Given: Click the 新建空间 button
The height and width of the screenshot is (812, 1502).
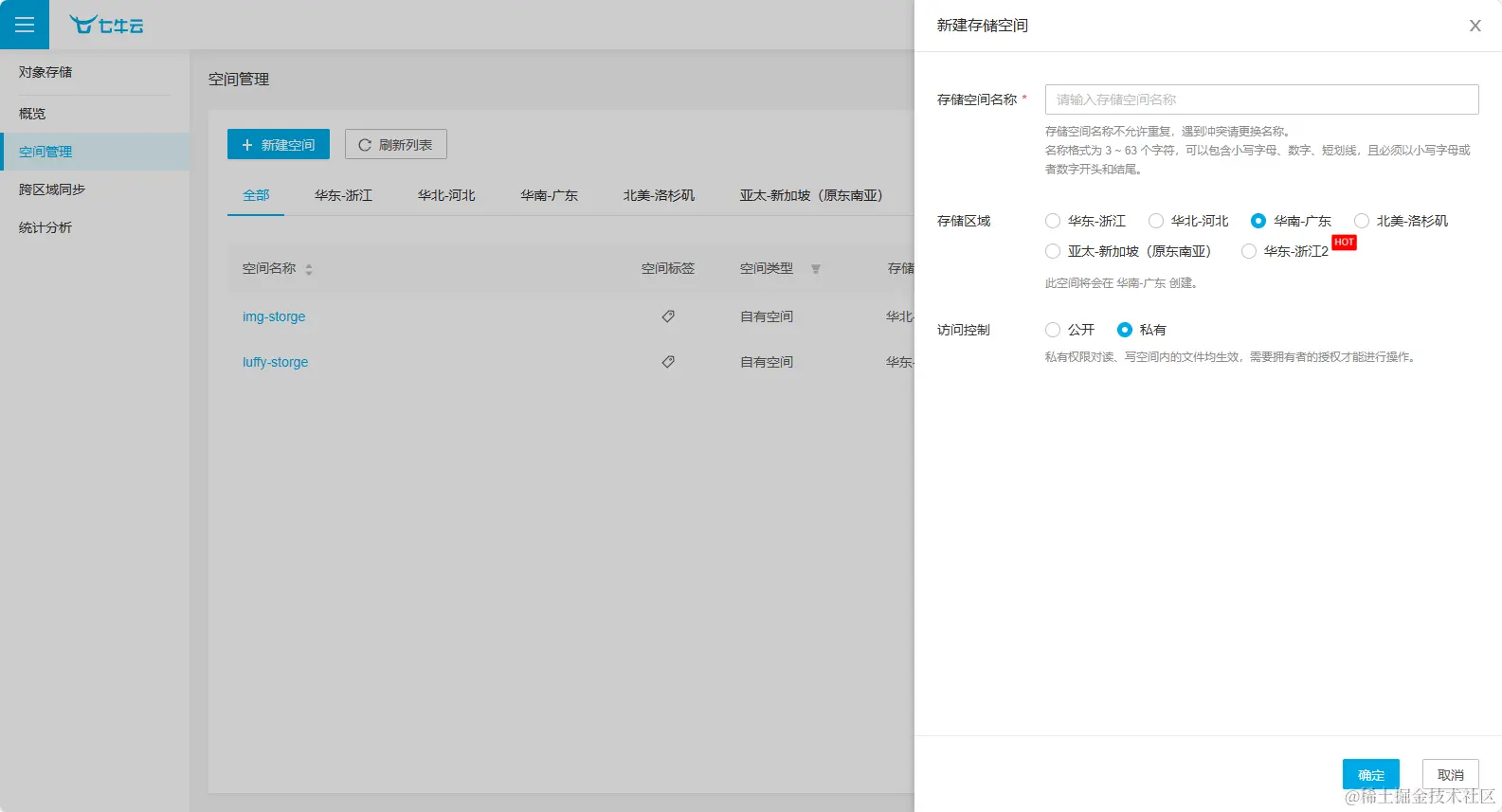Looking at the screenshot, I should 279,144.
